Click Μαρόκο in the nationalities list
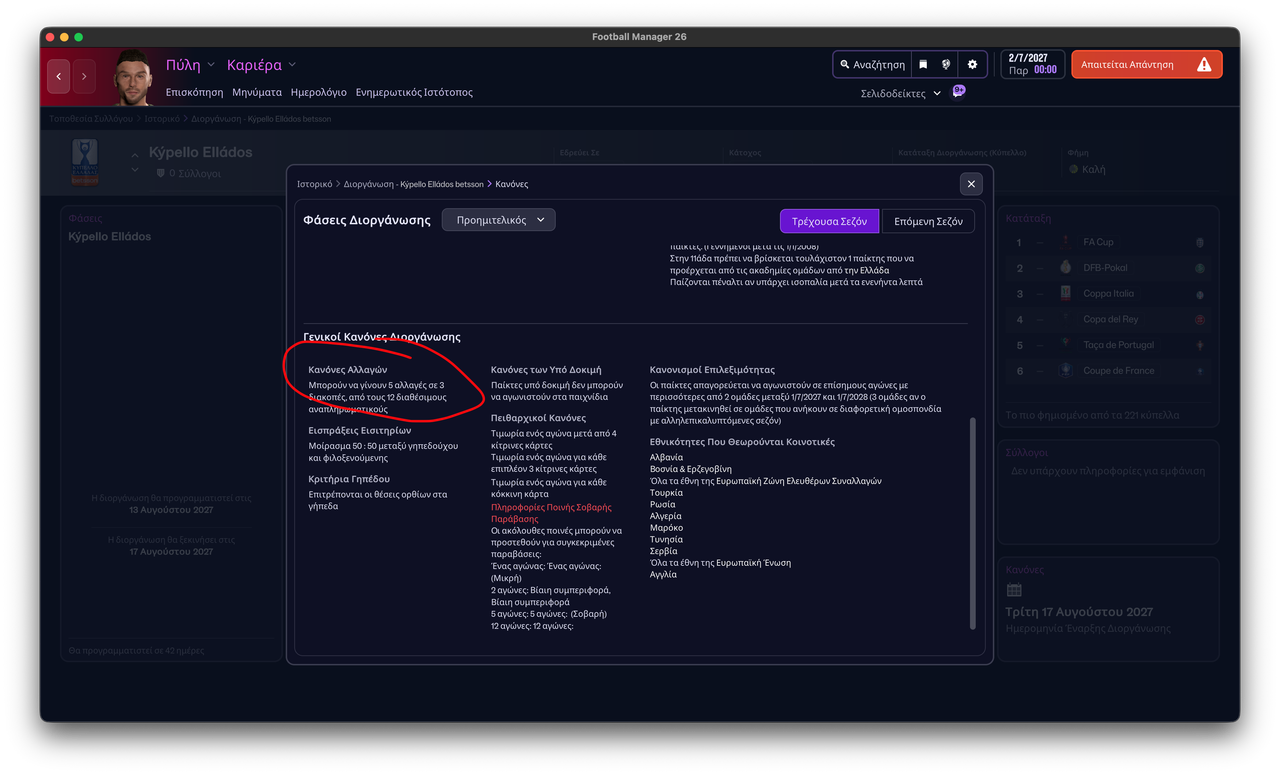 click(x=666, y=527)
